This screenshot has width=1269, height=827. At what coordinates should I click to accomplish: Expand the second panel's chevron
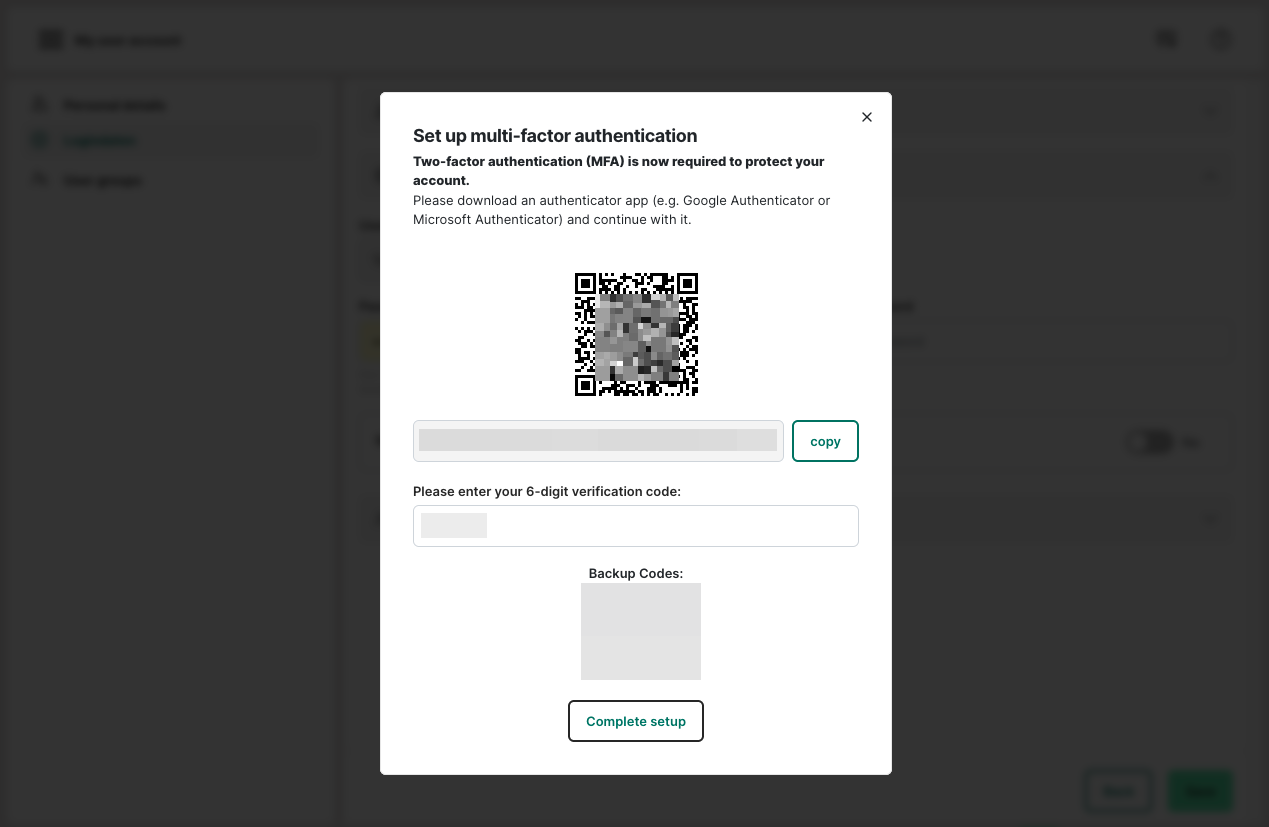(x=1210, y=176)
